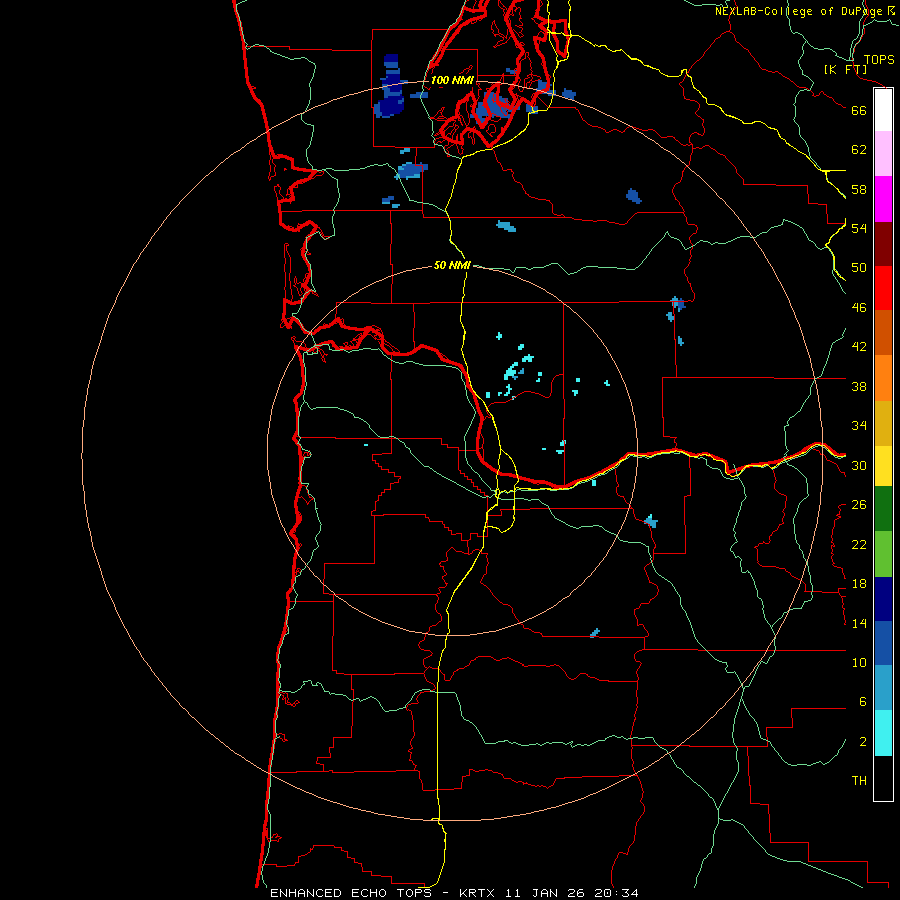
Task: Click the "62" legend value
Action: pyautogui.click(x=859, y=150)
